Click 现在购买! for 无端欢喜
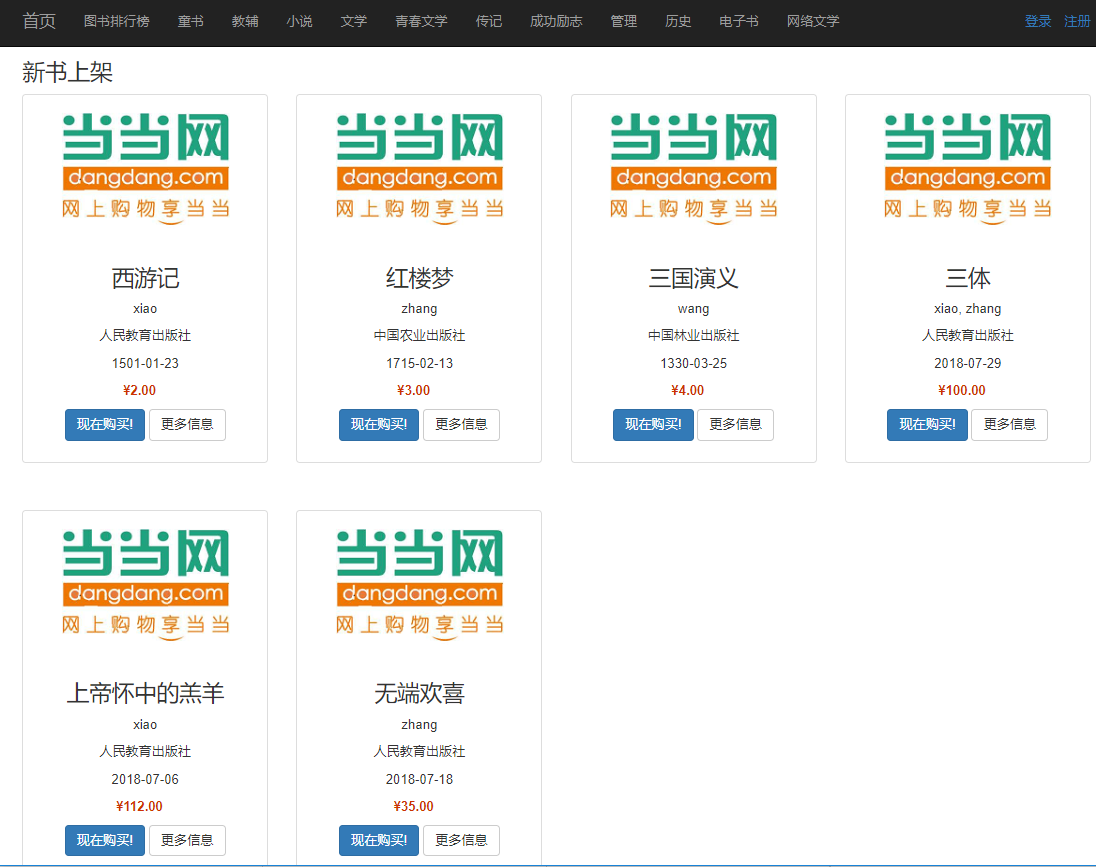 (x=379, y=840)
